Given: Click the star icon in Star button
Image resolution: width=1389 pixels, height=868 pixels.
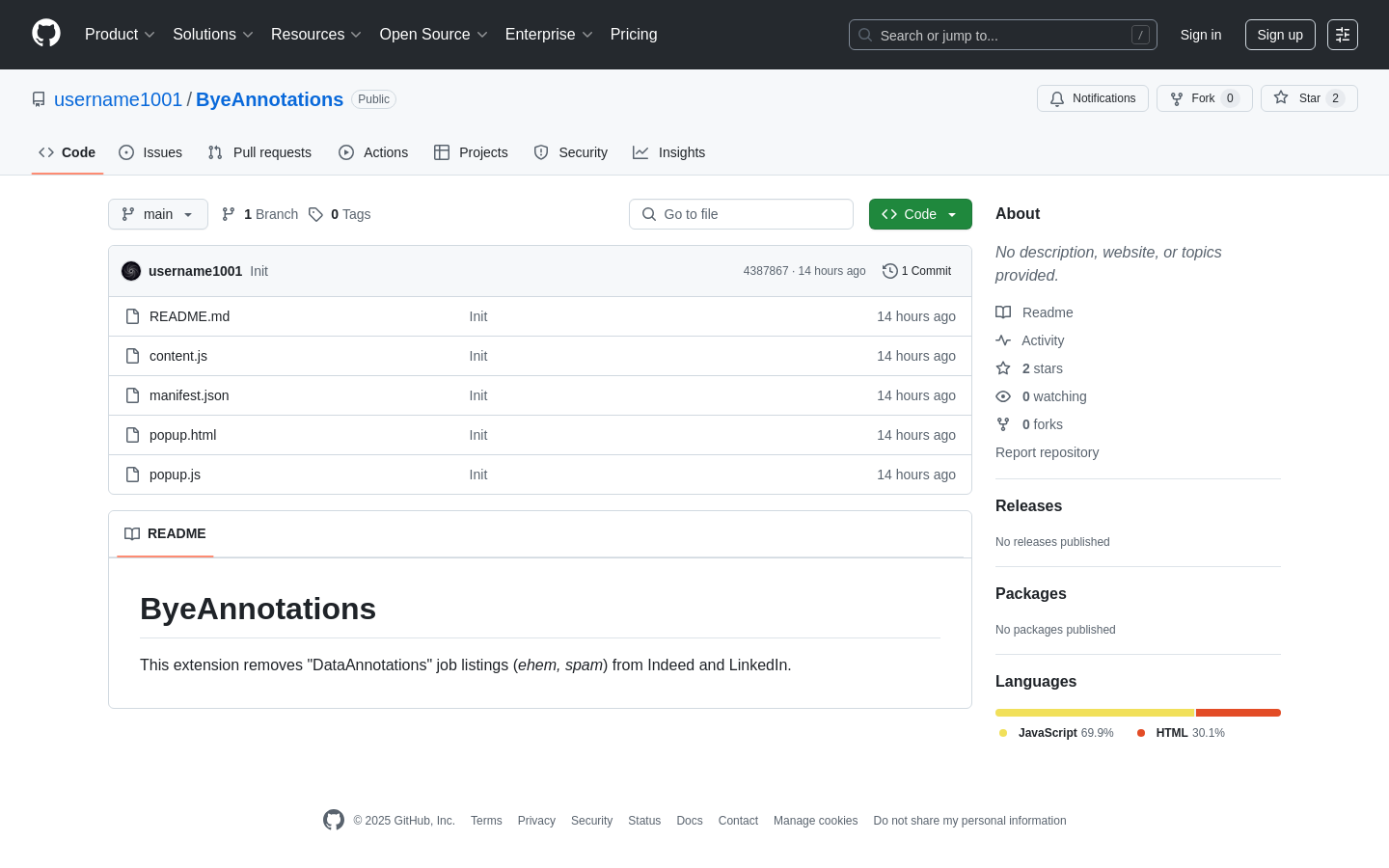Looking at the screenshot, I should tap(1281, 97).
